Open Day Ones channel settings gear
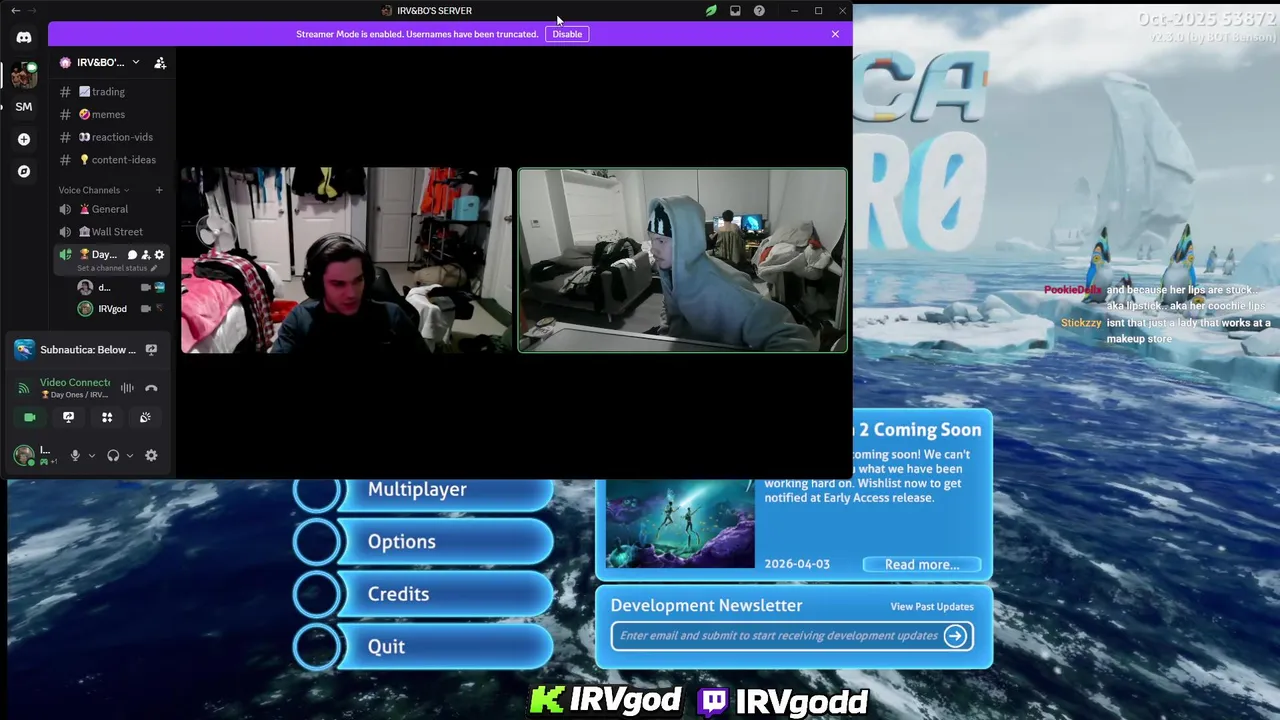Image resolution: width=1280 pixels, height=720 pixels. point(159,255)
